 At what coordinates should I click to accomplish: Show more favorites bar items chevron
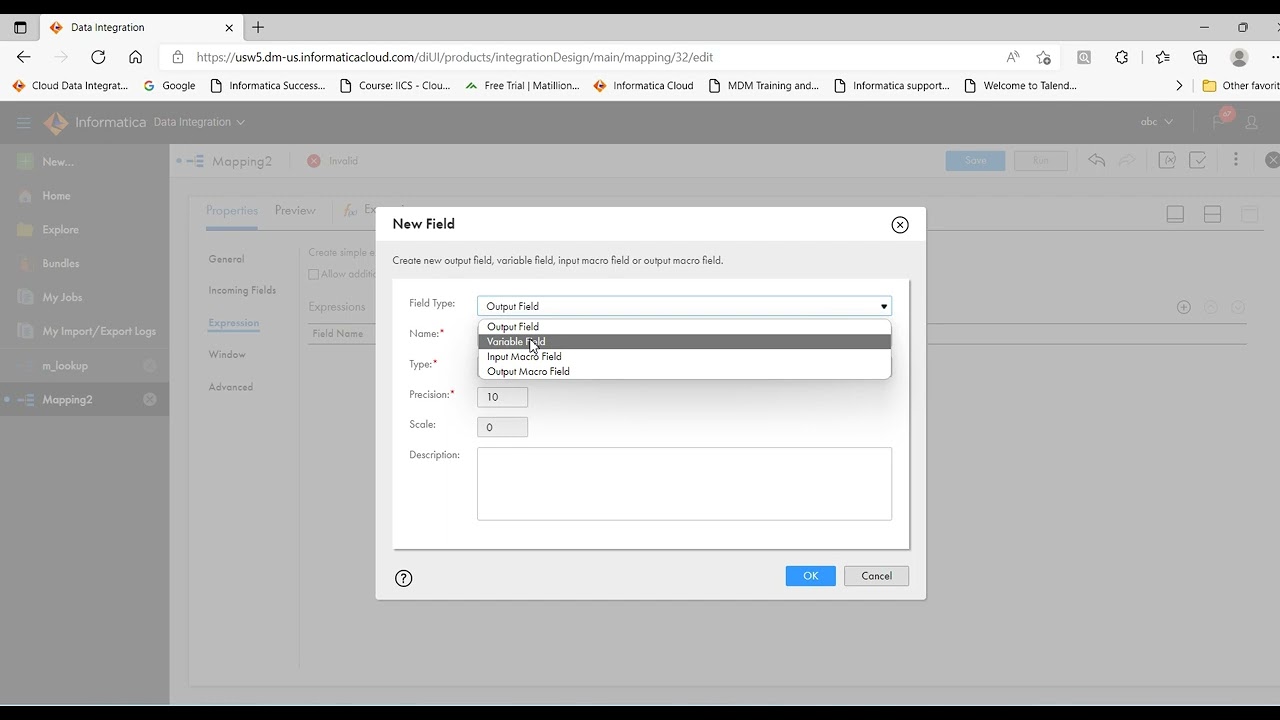1179,86
